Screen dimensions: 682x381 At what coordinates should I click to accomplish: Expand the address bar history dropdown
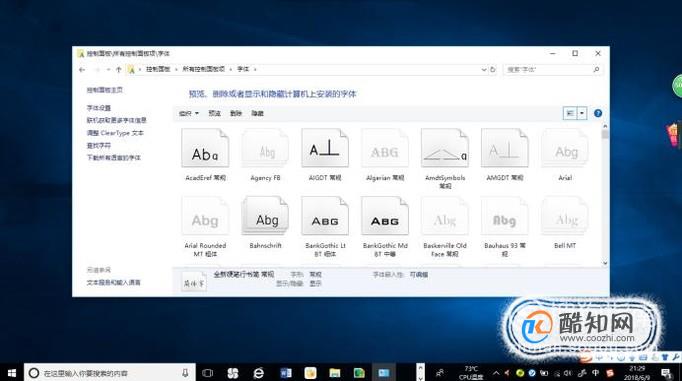484,70
